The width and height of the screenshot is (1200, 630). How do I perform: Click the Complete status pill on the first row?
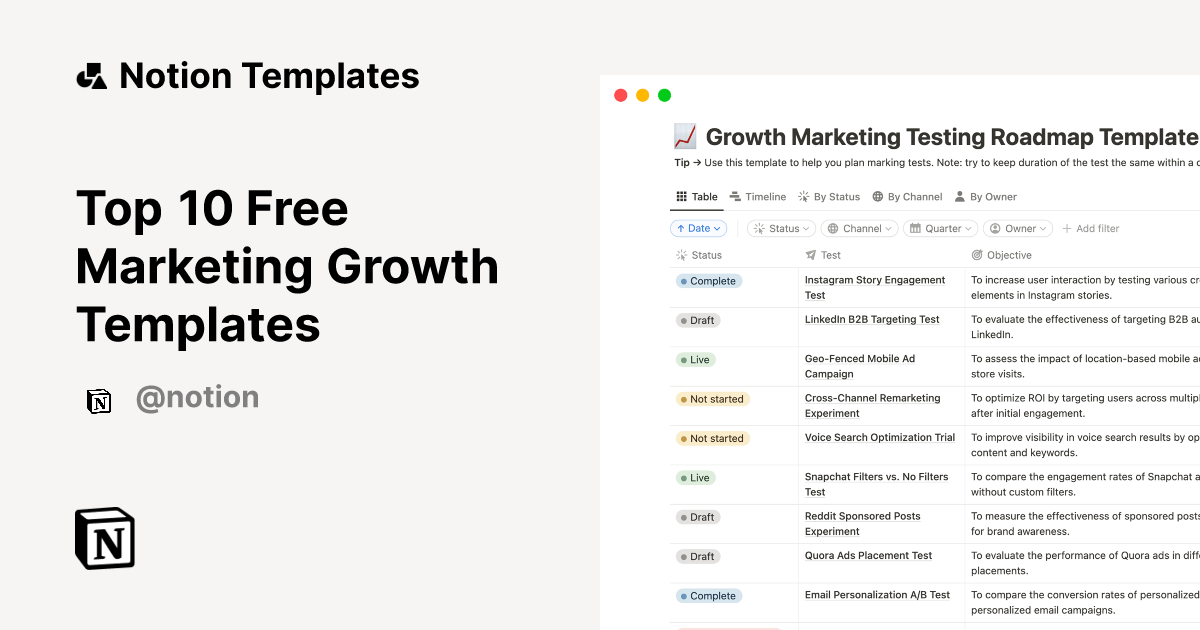point(708,281)
